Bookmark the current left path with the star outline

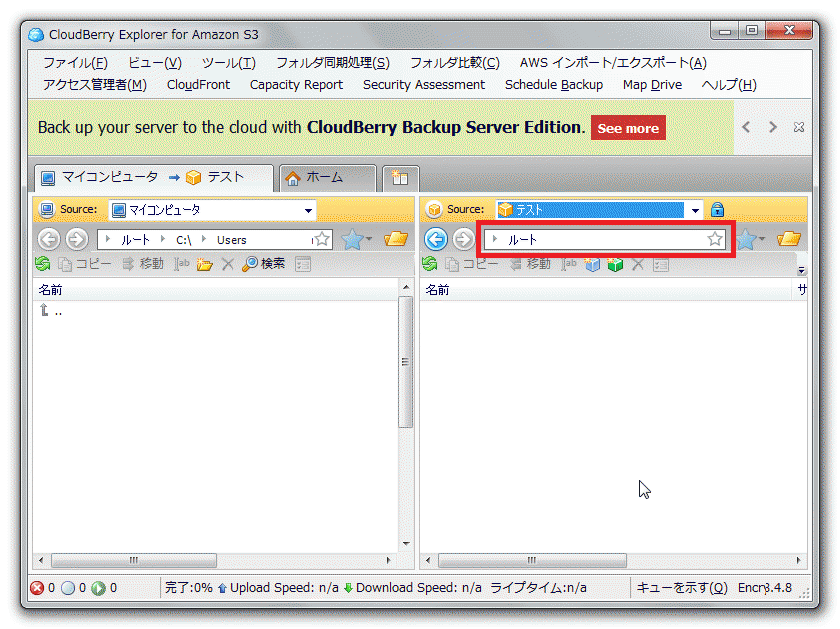click(x=322, y=239)
